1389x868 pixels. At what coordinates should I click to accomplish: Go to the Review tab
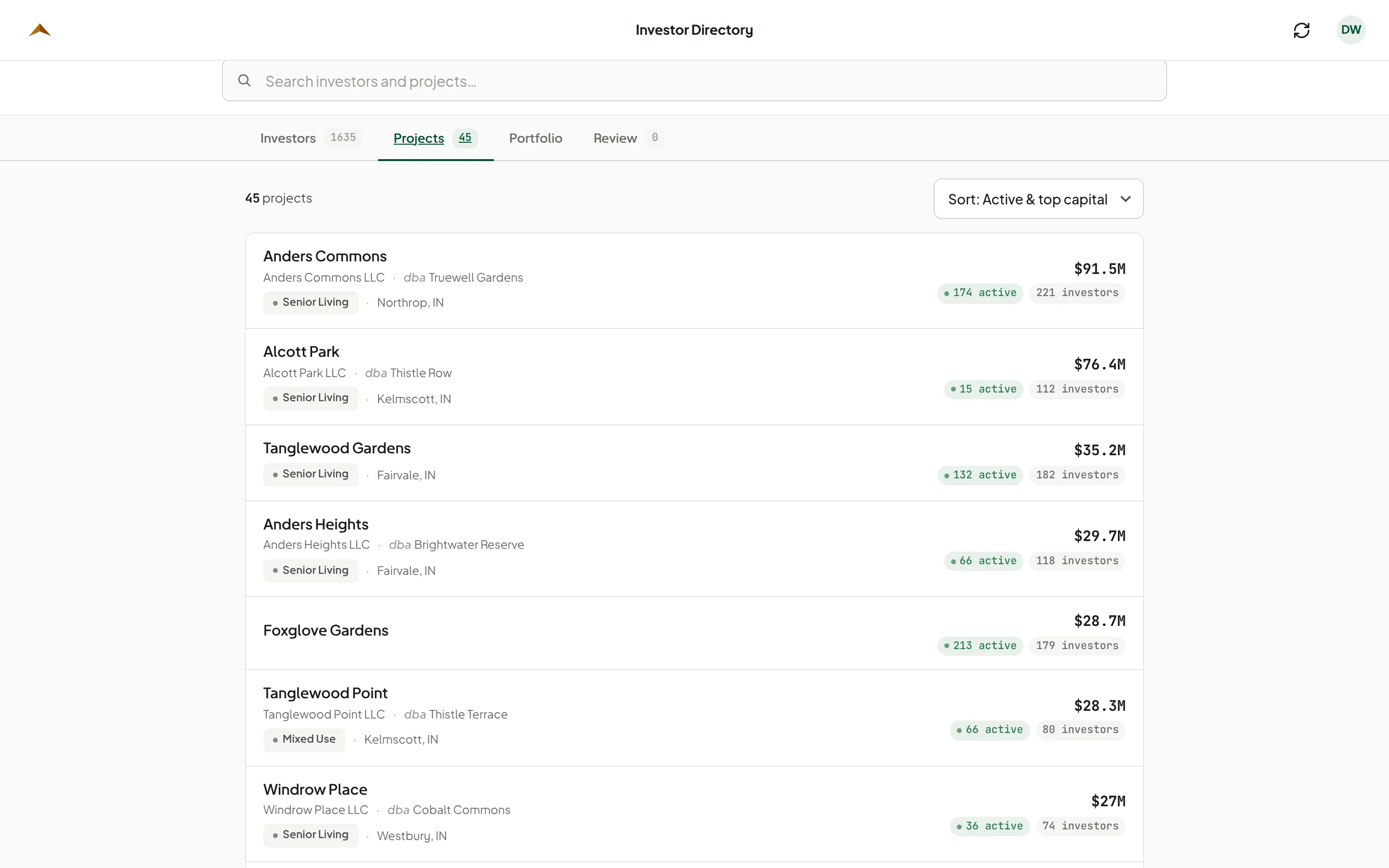coord(628,138)
